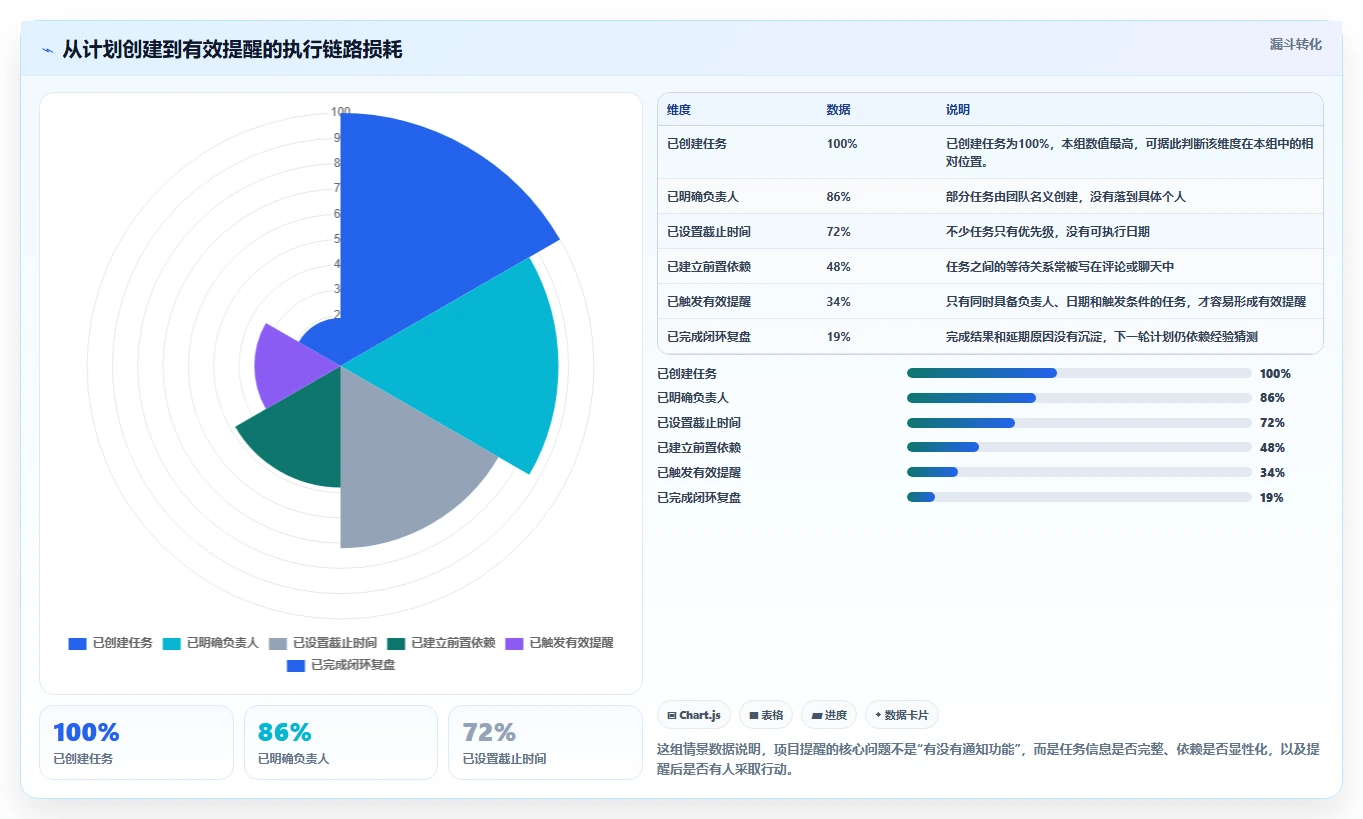Click the 72% value in the table
Screen dimensions: 1363x819
[x=838, y=232]
